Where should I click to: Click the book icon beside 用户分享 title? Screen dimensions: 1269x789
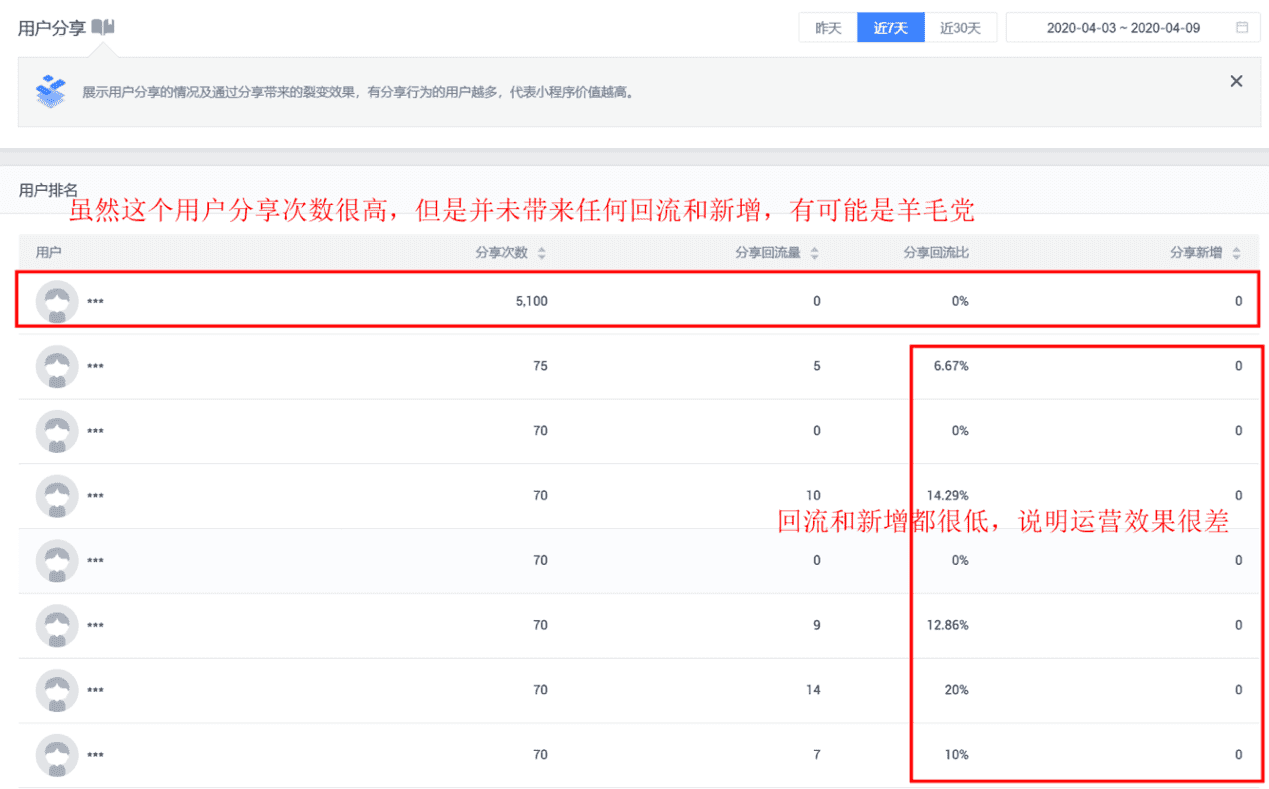pos(103,28)
